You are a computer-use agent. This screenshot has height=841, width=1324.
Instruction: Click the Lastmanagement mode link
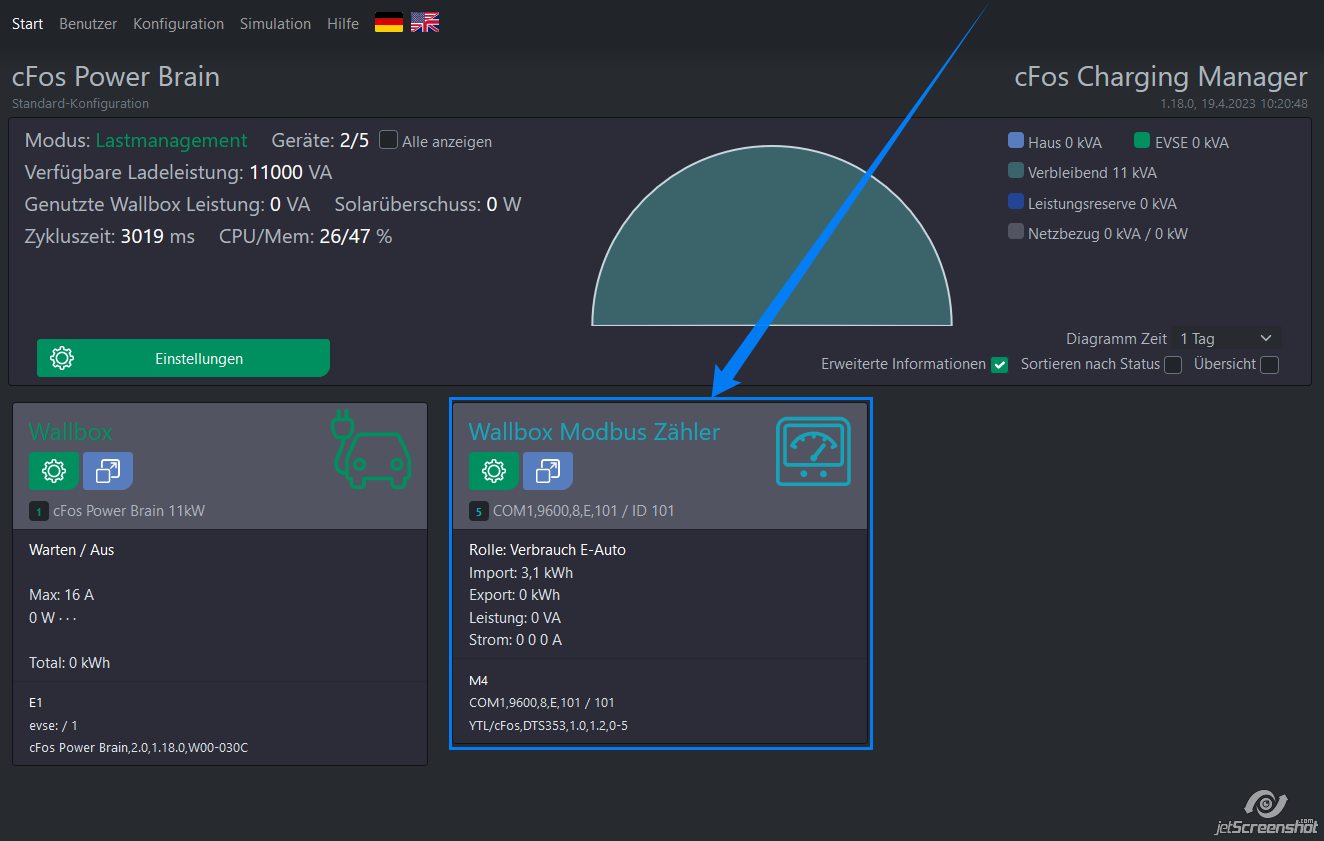pyautogui.click(x=171, y=141)
